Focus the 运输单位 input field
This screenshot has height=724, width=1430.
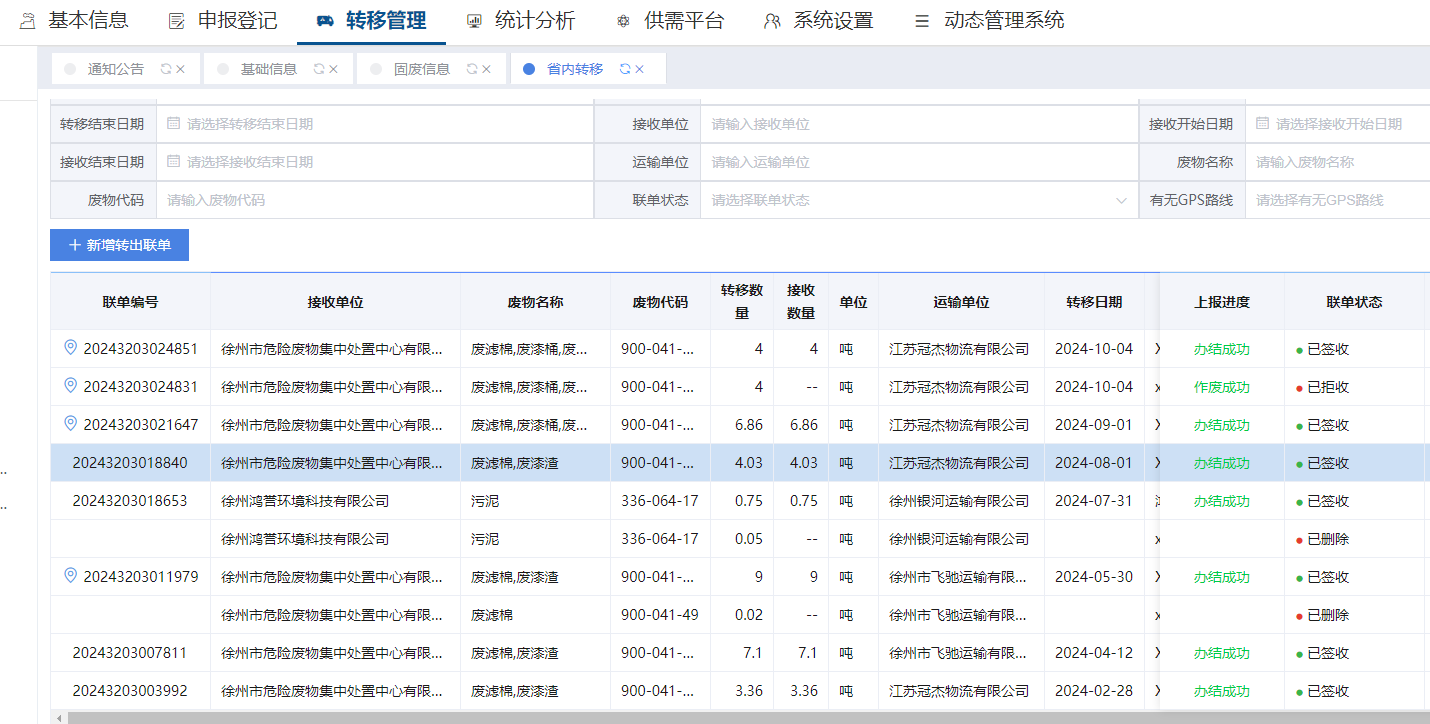[920, 162]
